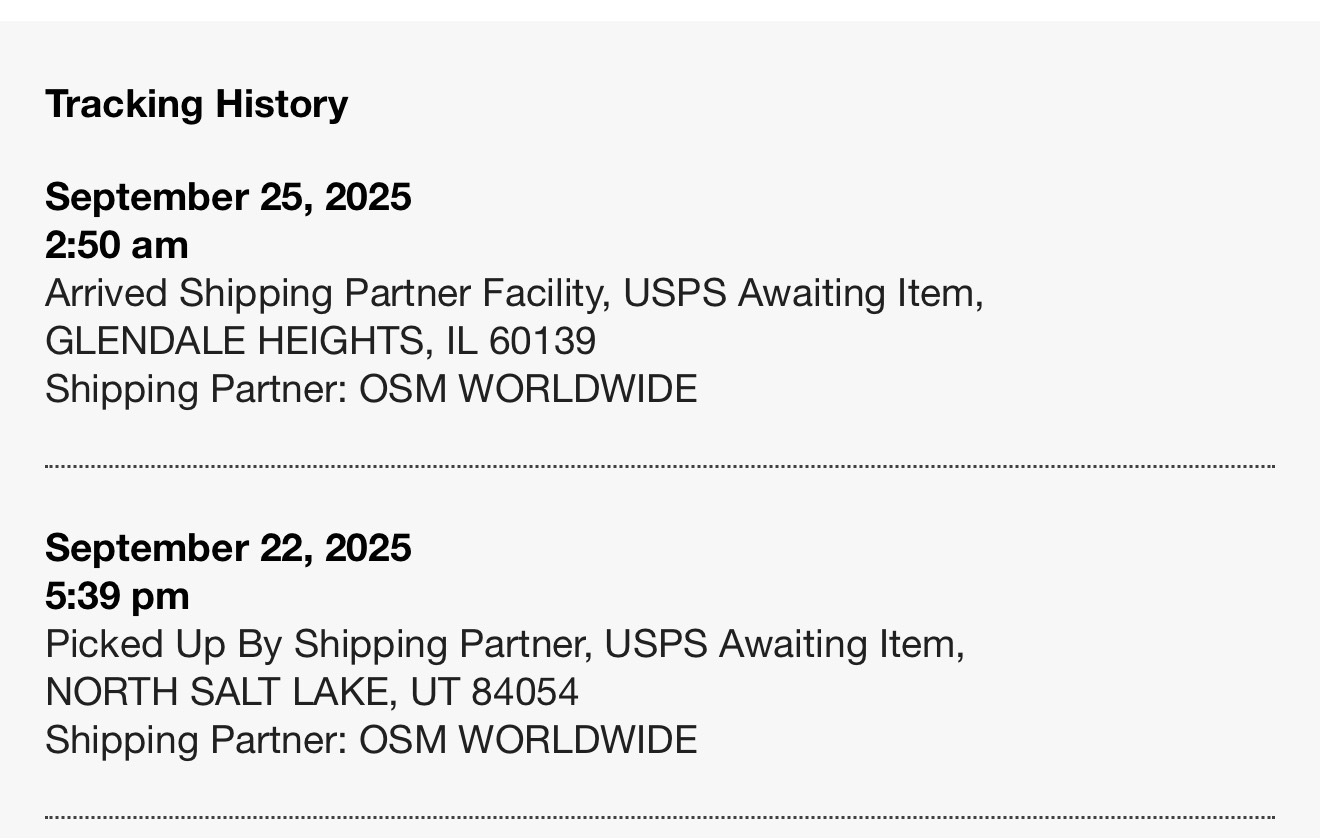Viewport: 1320px width, 838px height.
Task: Select USPS Awaiting Item in September 22 entry
Action: [782, 644]
